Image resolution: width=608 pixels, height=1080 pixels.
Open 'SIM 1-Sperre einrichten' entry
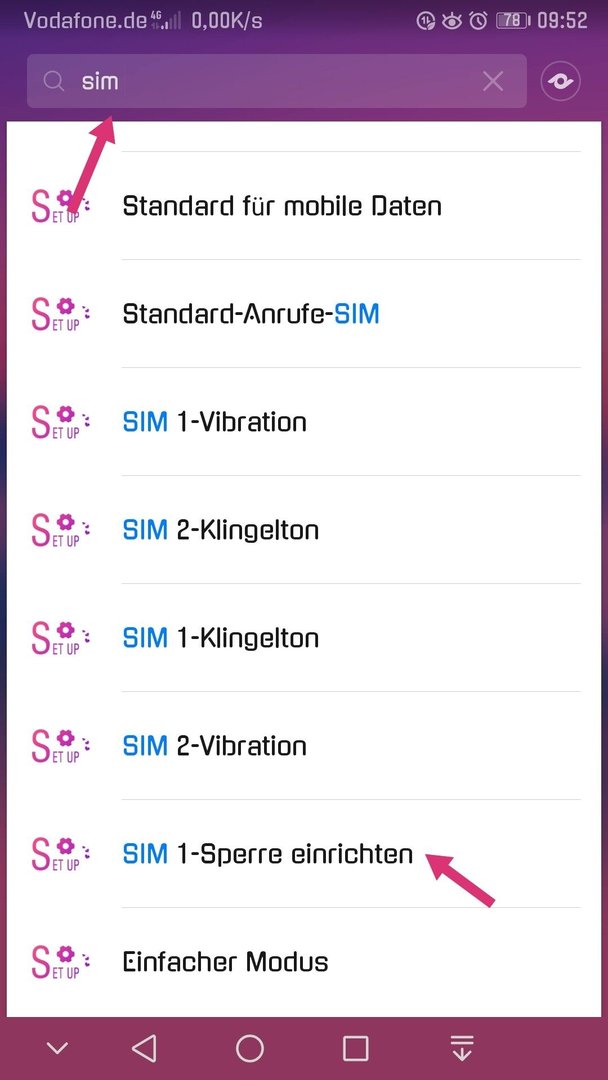[304, 854]
